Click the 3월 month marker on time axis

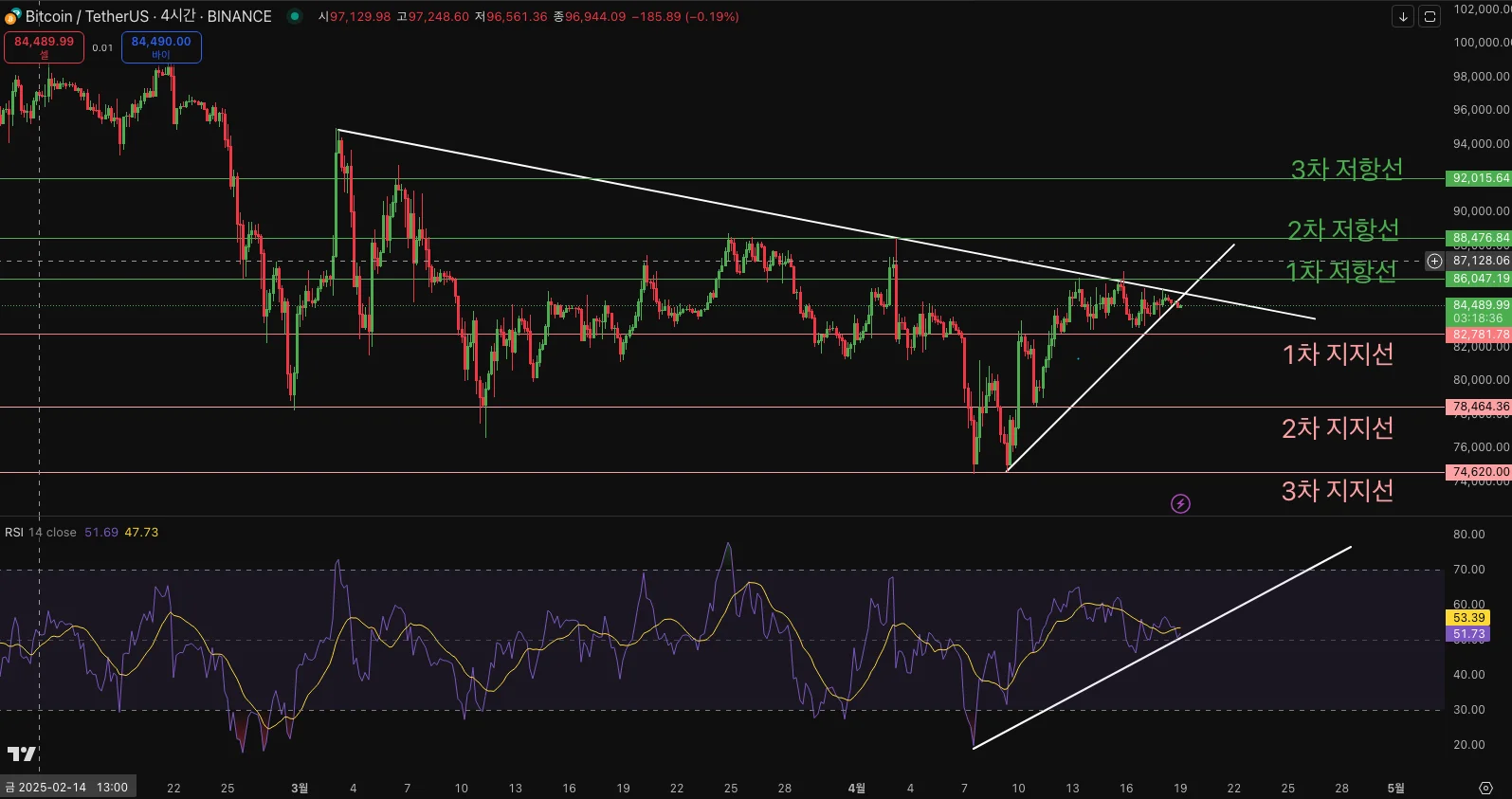(300, 788)
